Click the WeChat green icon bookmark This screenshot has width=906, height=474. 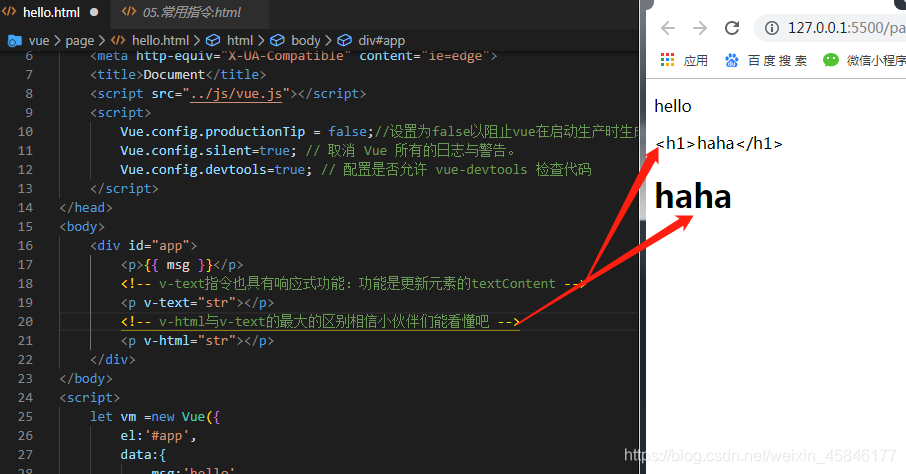tap(831, 60)
